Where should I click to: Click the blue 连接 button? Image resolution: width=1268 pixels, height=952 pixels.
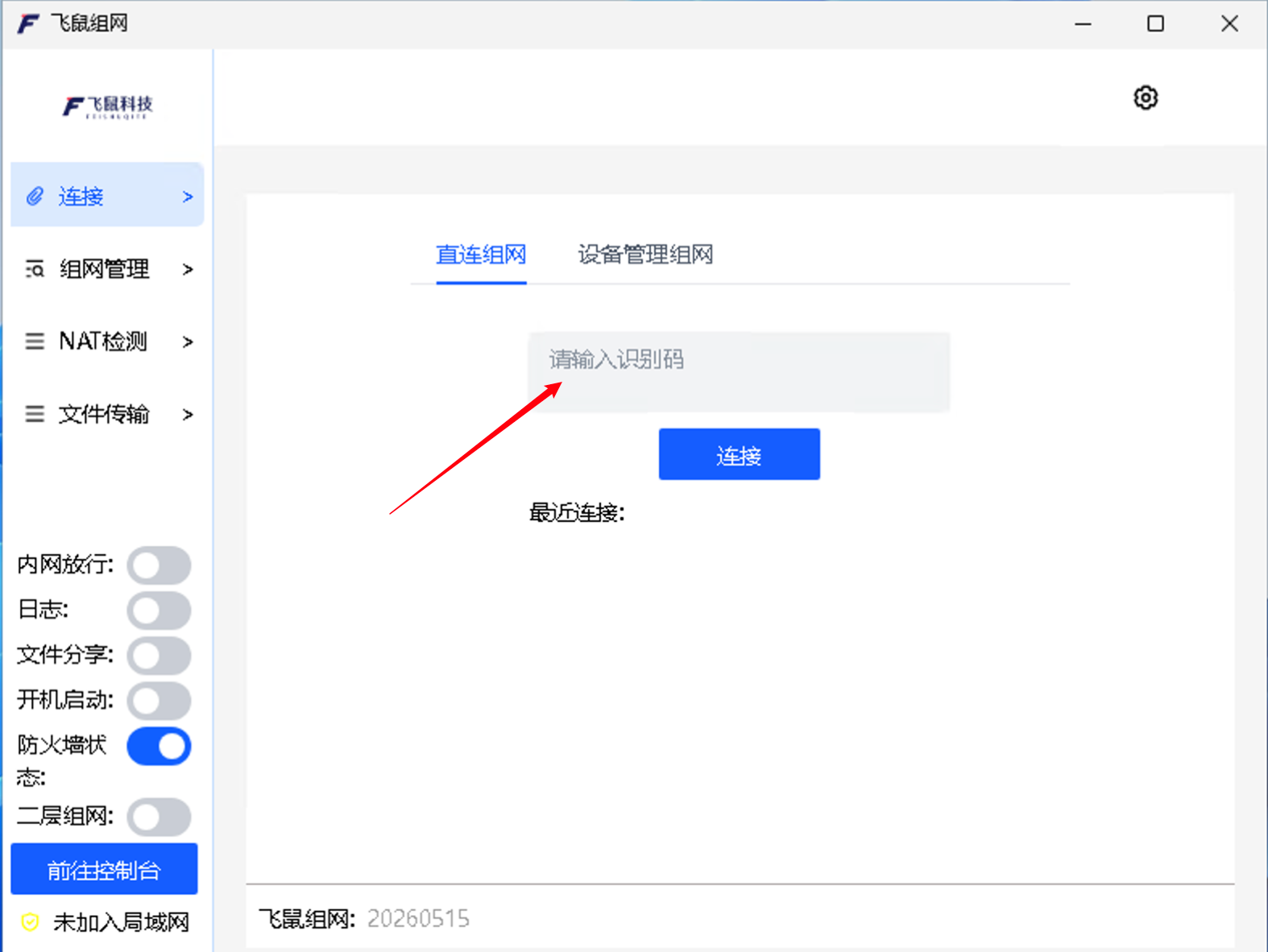click(x=740, y=454)
